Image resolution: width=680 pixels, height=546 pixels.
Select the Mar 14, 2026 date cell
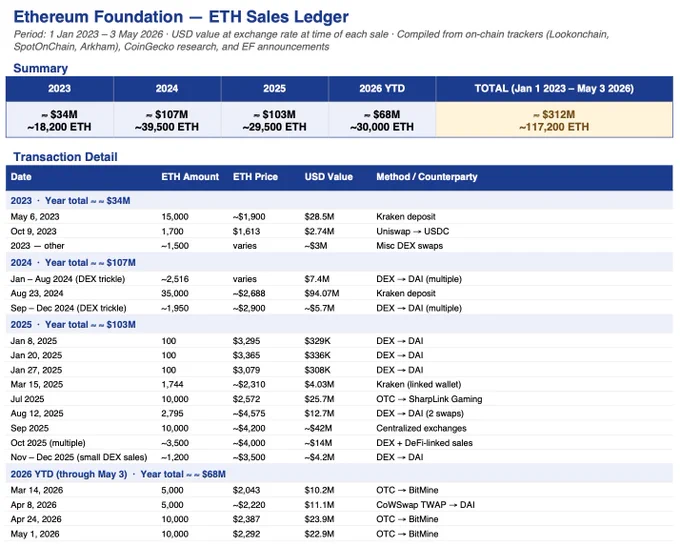(37, 490)
